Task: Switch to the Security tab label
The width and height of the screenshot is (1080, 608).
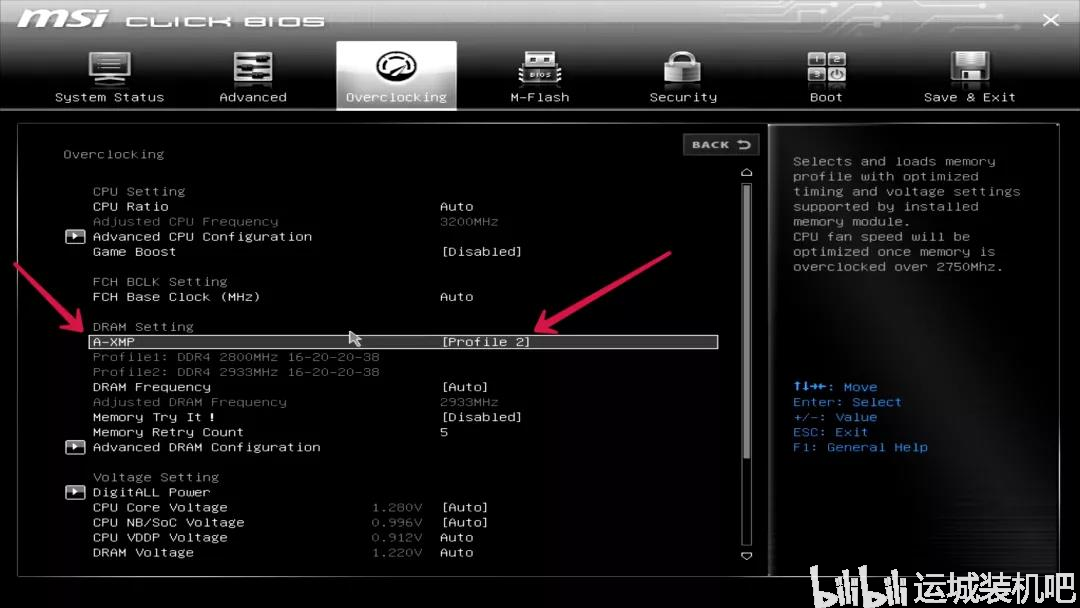Action: coord(683,97)
